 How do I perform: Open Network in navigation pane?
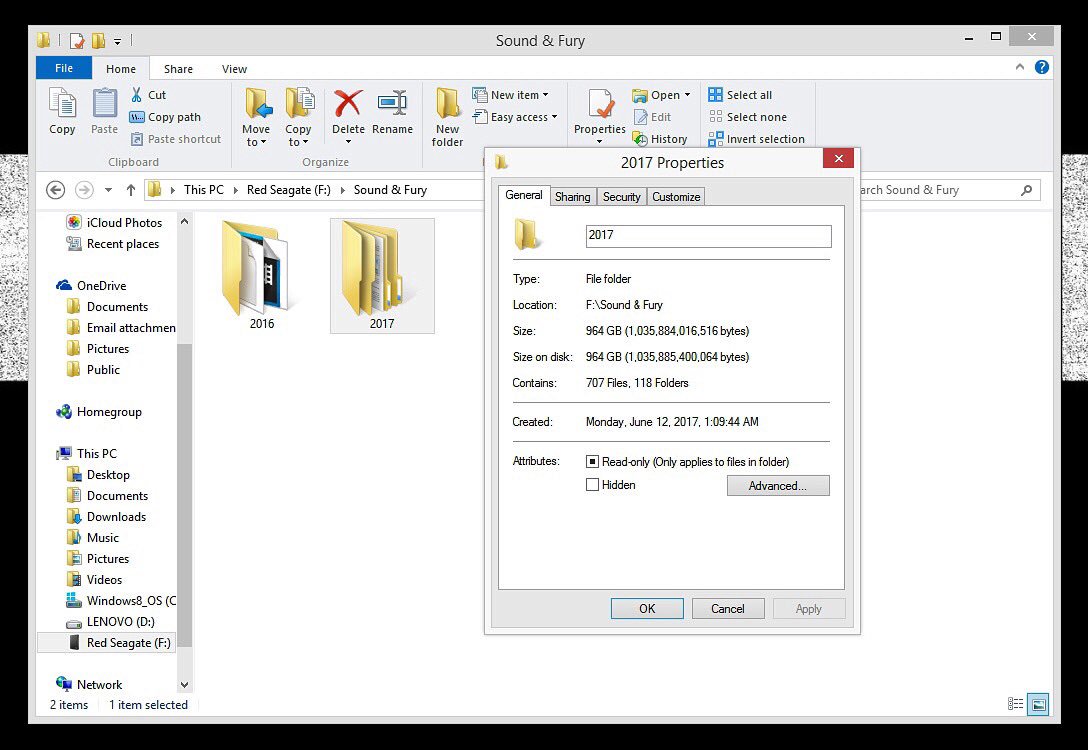89,684
